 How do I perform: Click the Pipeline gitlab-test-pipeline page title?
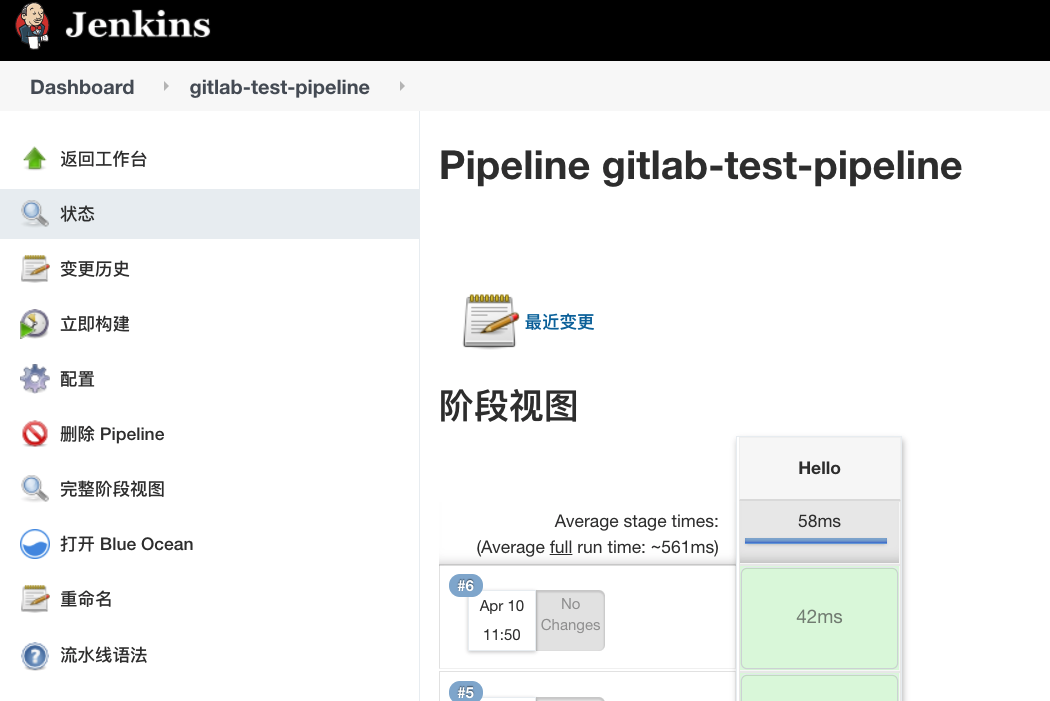tap(700, 165)
